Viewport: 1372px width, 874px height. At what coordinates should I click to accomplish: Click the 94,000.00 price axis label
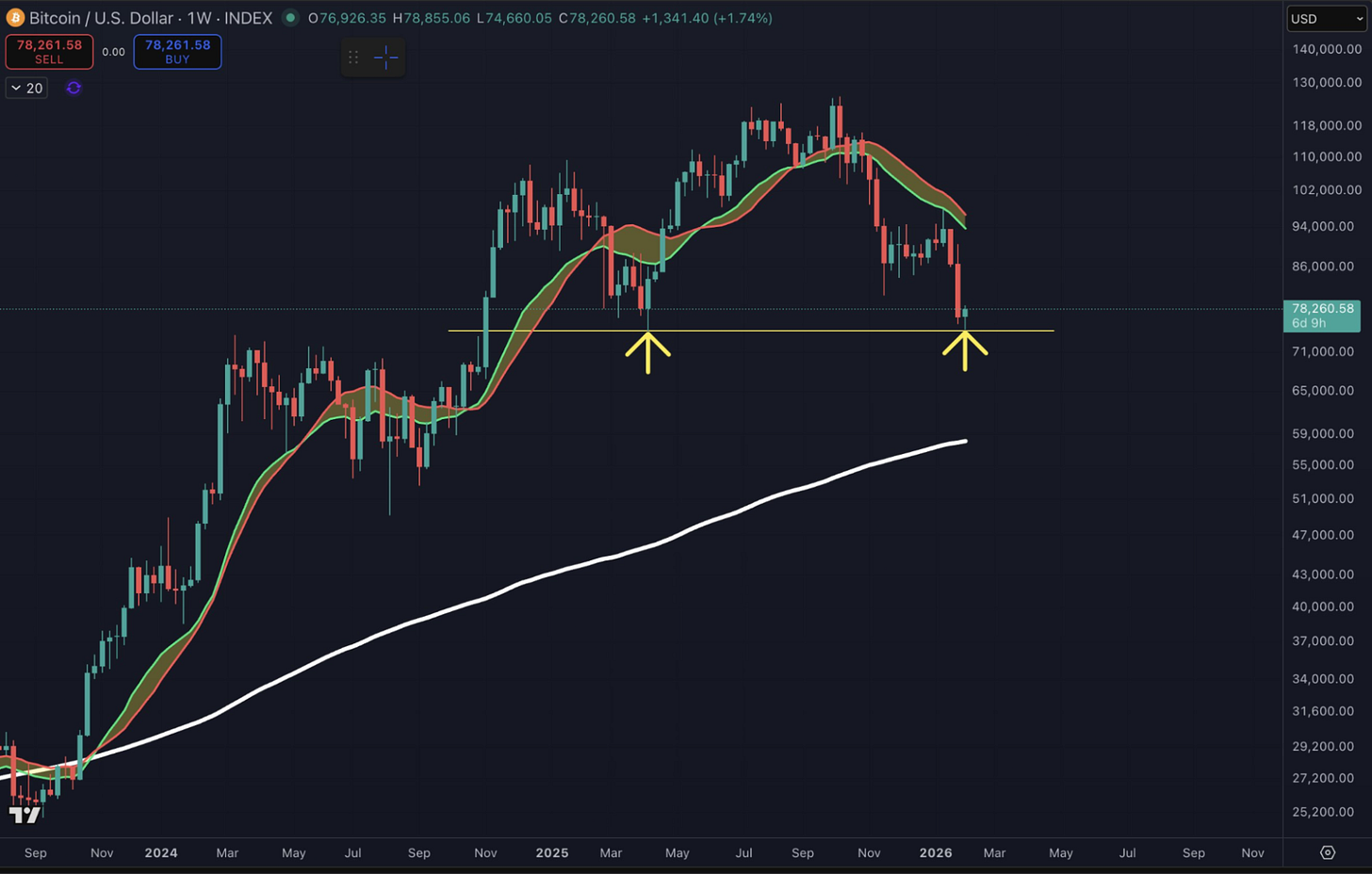(1323, 226)
